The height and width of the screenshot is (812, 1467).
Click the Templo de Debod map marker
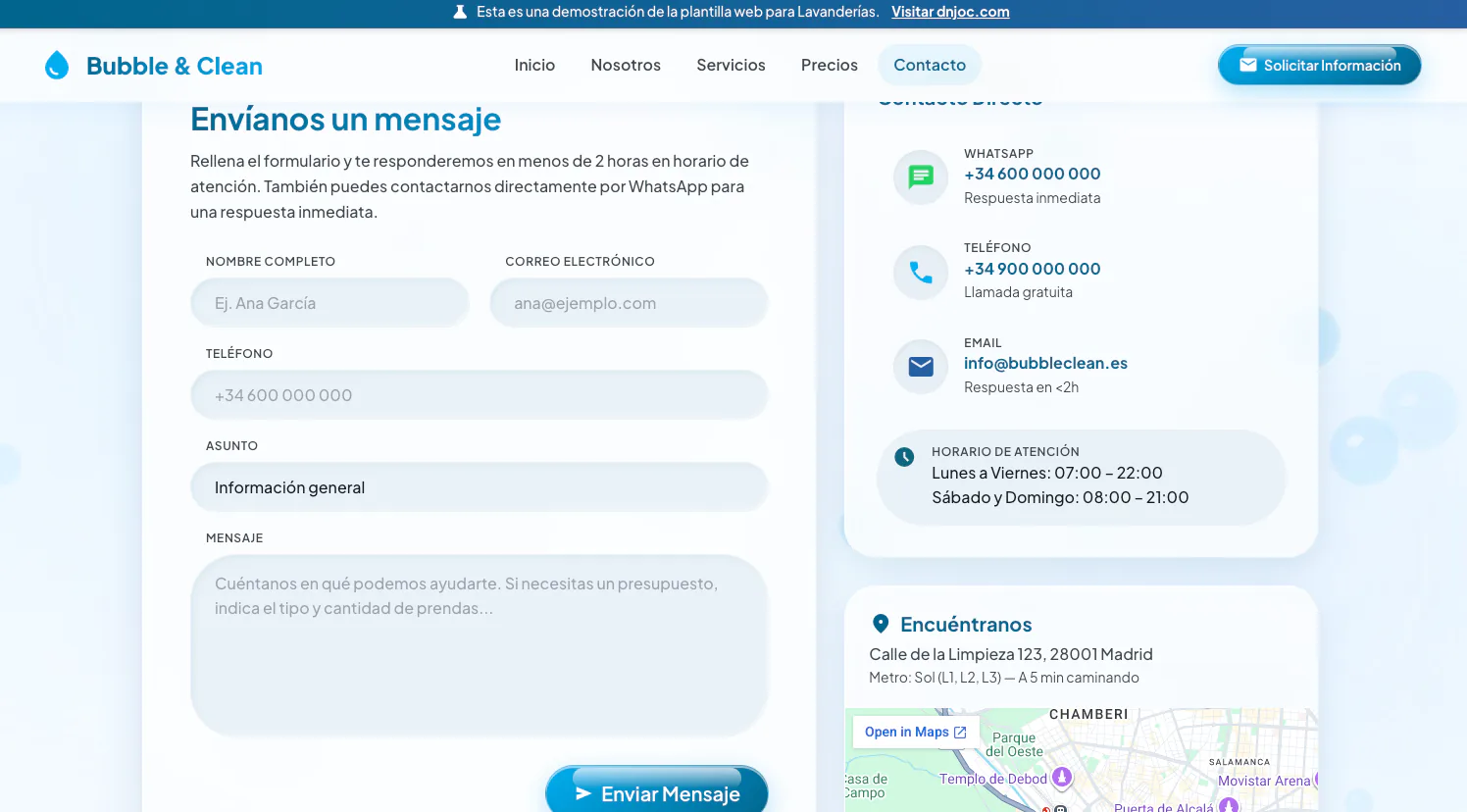click(1062, 778)
